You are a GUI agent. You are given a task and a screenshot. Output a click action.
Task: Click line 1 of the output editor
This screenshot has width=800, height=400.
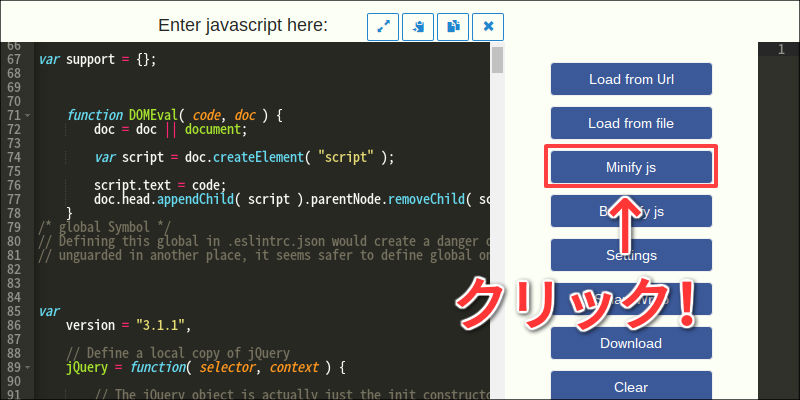click(x=781, y=49)
